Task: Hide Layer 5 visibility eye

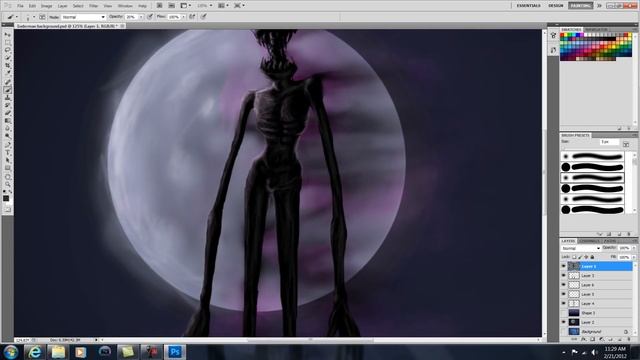Action: coord(564,294)
